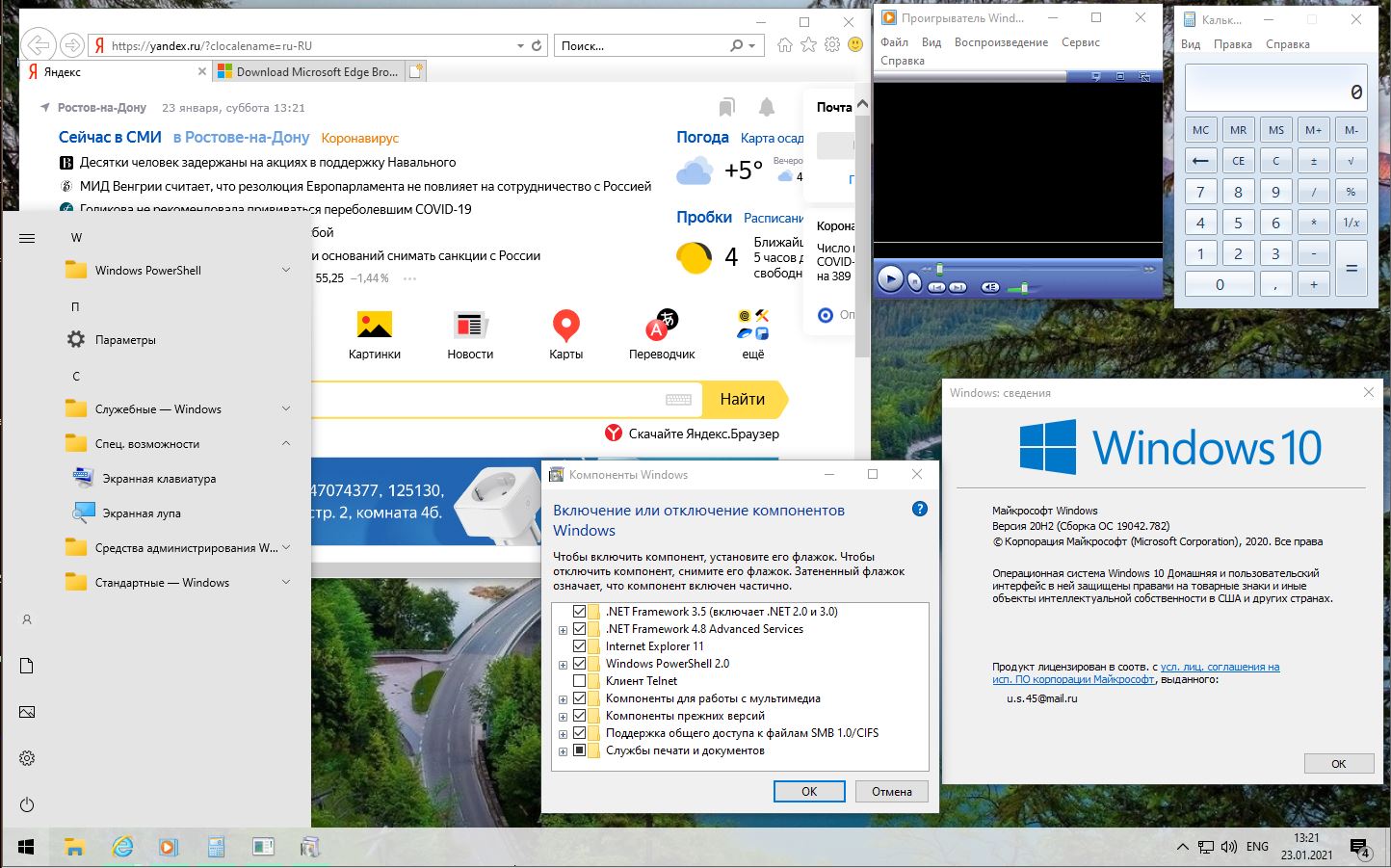Open the Yandex notifications bell icon

767,107
